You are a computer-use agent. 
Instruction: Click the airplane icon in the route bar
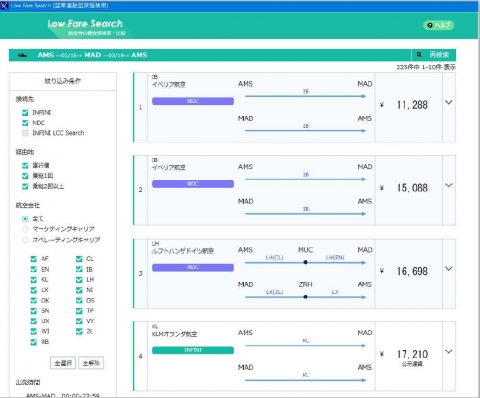[22, 55]
